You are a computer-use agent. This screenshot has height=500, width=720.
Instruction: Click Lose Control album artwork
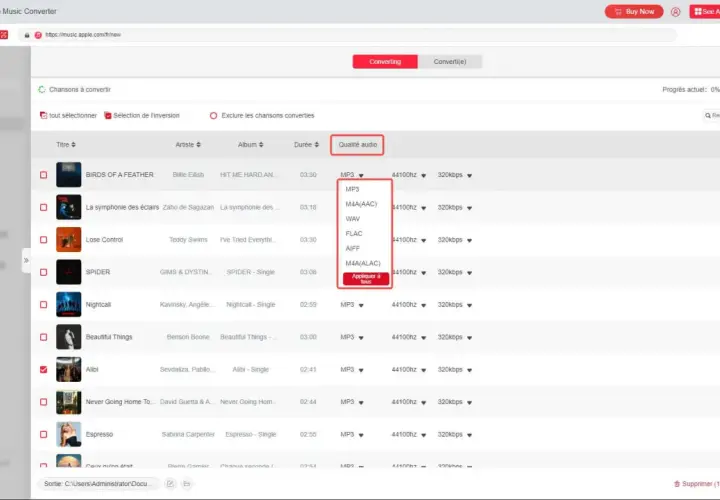click(x=68, y=240)
